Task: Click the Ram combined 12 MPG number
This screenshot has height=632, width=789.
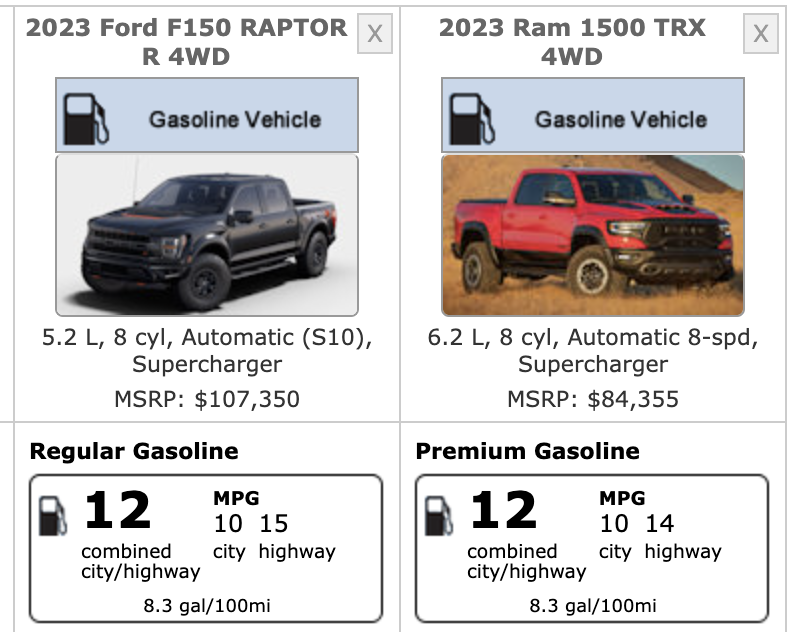Action: click(503, 511)
